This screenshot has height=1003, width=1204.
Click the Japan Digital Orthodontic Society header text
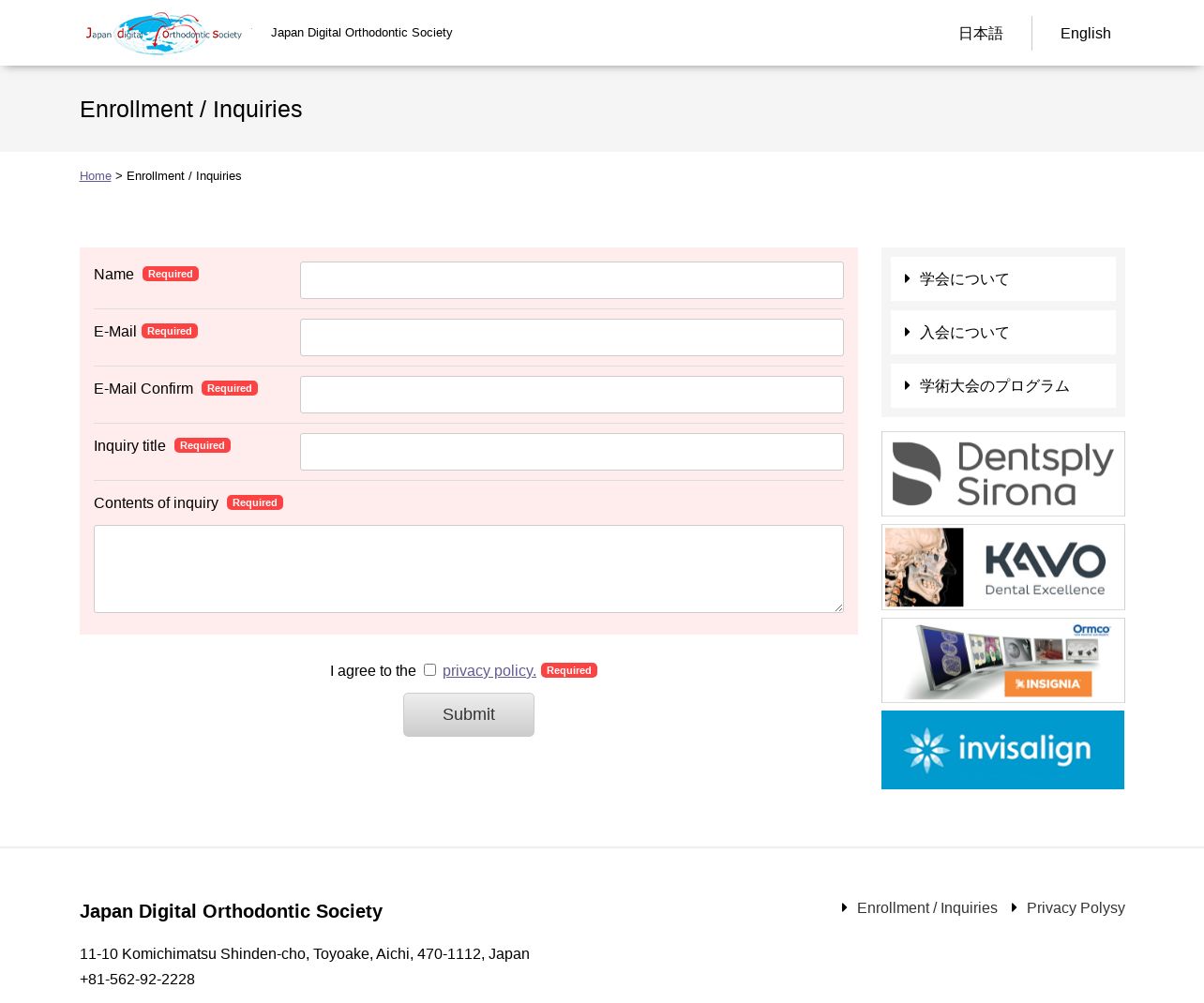pyautogui.click(x=361, y=33)
